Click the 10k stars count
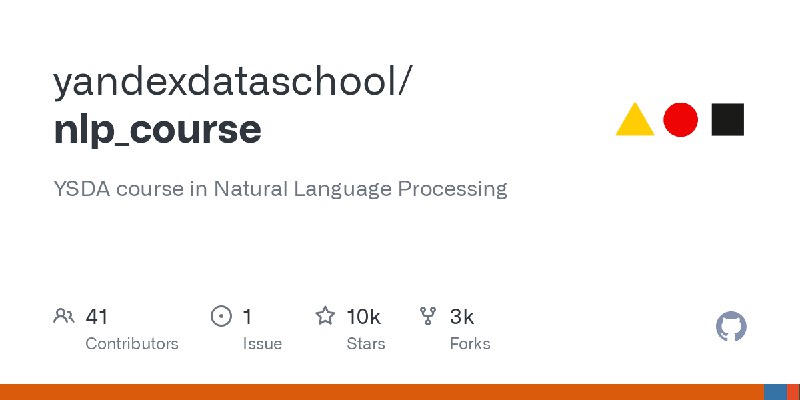The image size is (800, 400). point(363,317)
